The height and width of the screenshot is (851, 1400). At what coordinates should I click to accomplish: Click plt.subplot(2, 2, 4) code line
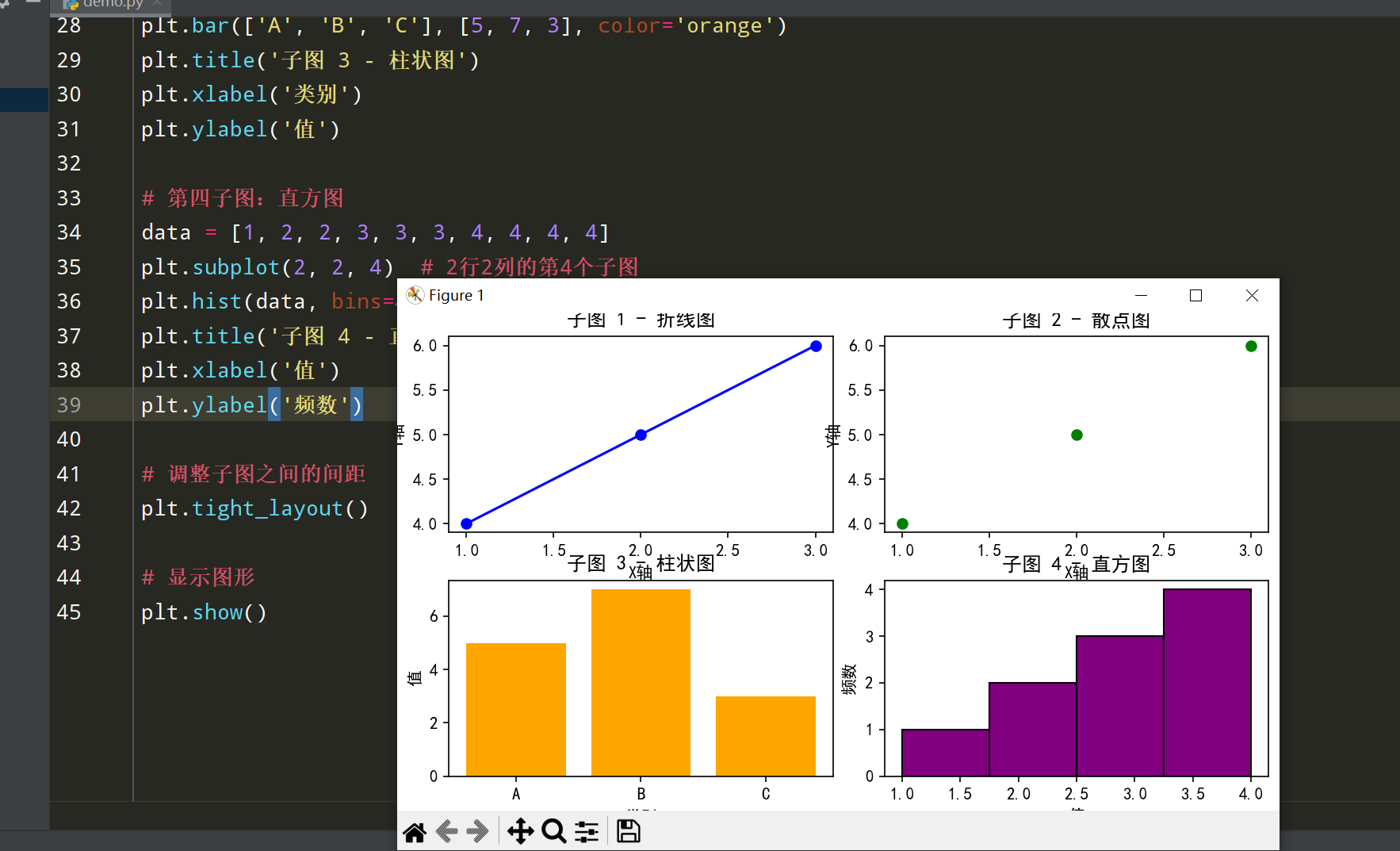click(267, 267)
